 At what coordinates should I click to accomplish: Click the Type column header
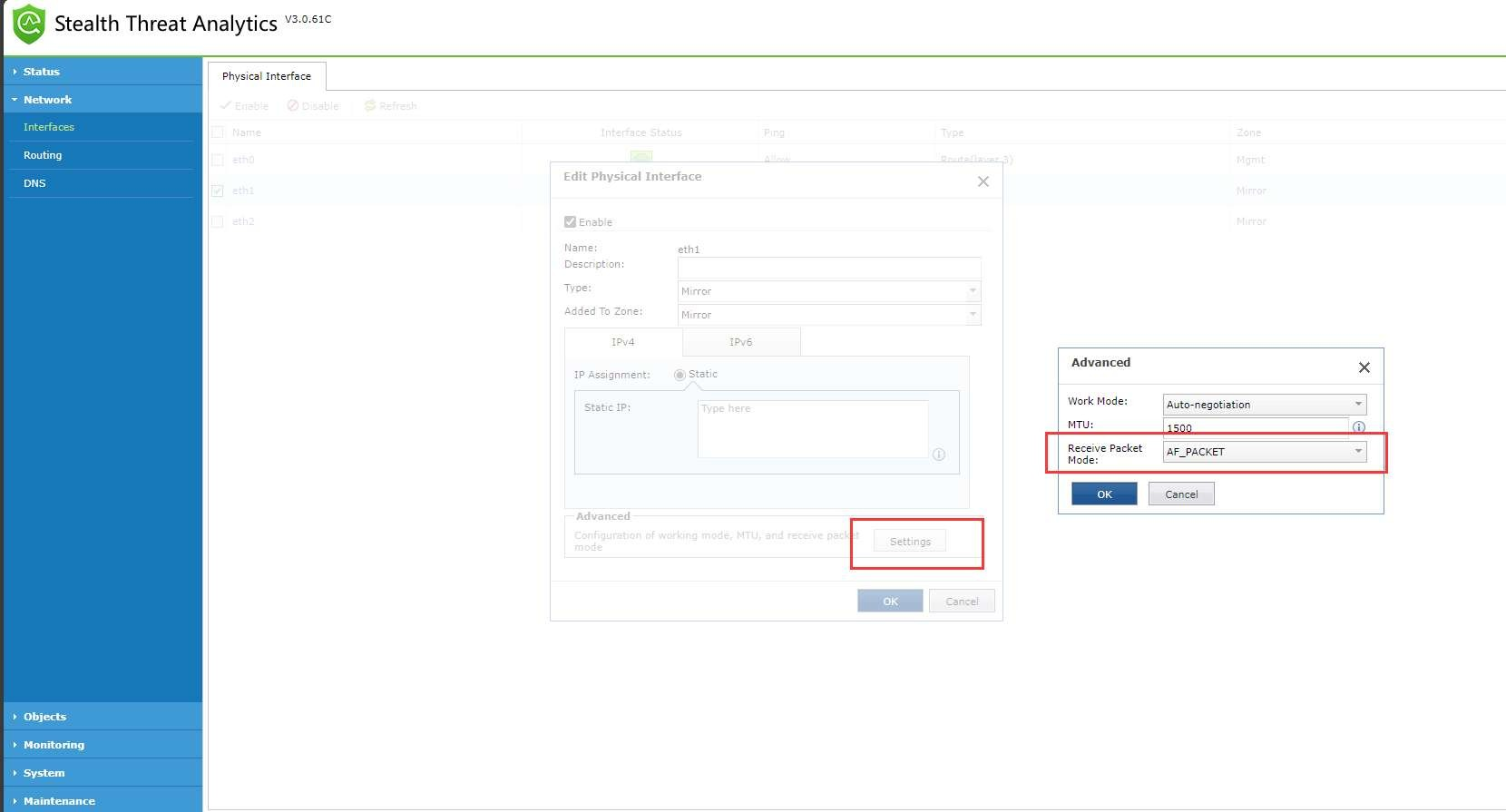click(x=953, y=132)
